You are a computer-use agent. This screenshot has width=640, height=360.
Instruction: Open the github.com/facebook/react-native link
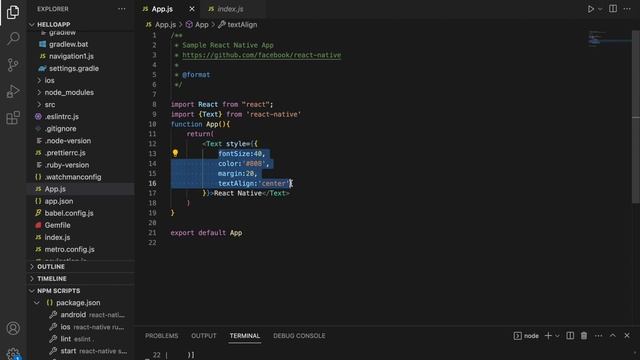pos(261,55)
